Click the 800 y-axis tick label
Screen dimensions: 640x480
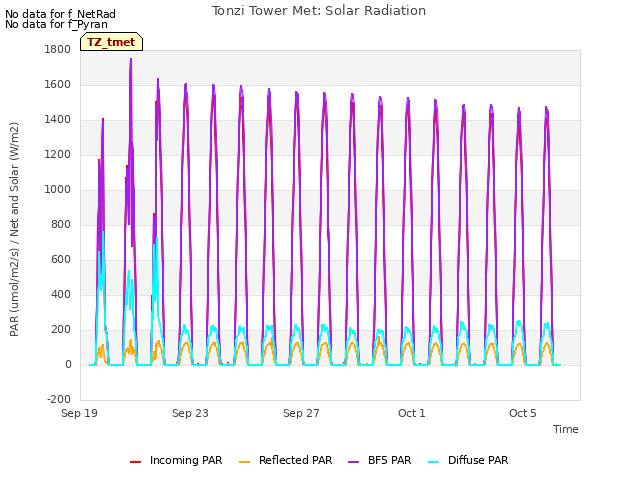(x=61, y=224)
